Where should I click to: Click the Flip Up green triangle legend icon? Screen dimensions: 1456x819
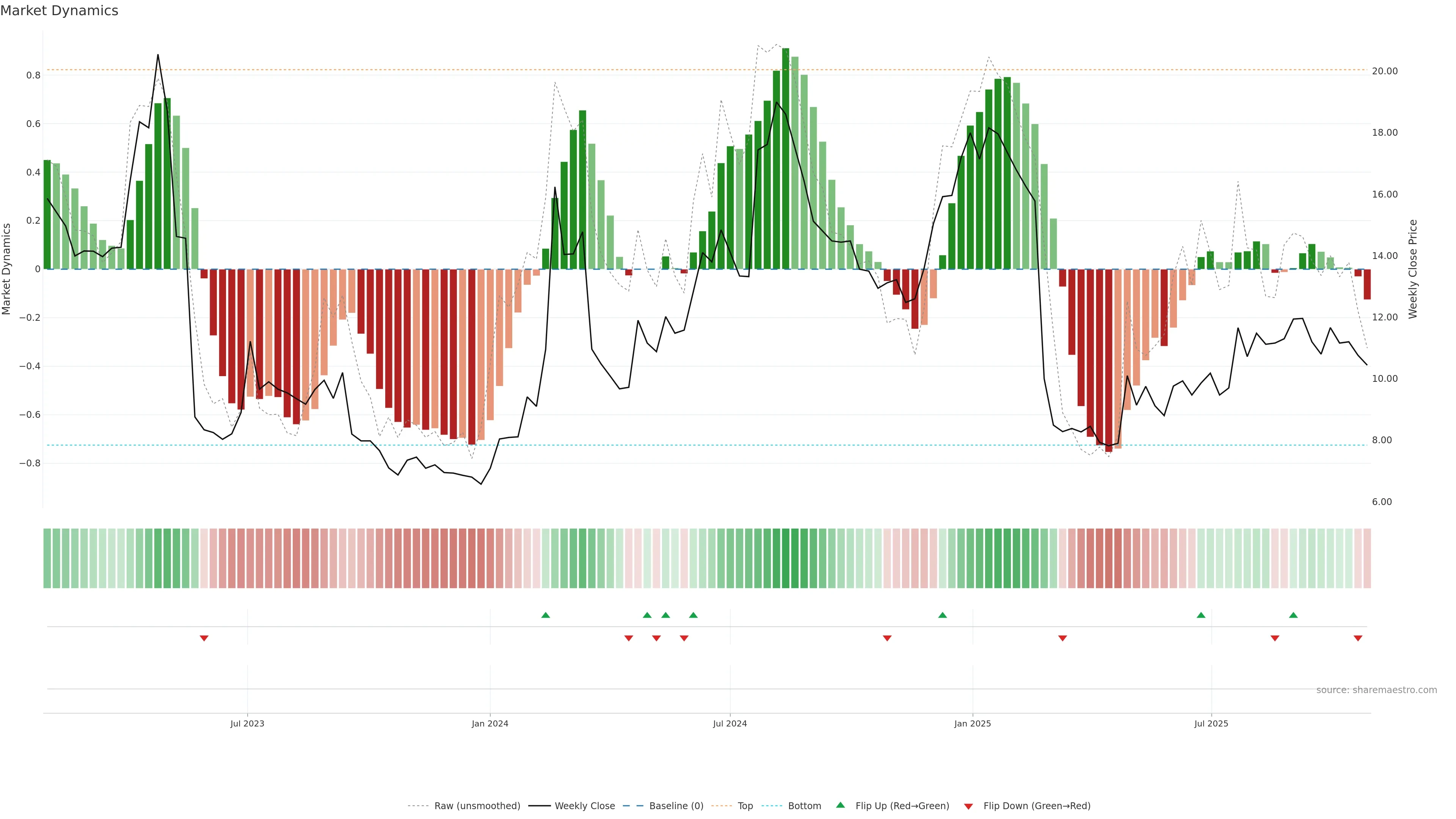(x=841, y=805)
